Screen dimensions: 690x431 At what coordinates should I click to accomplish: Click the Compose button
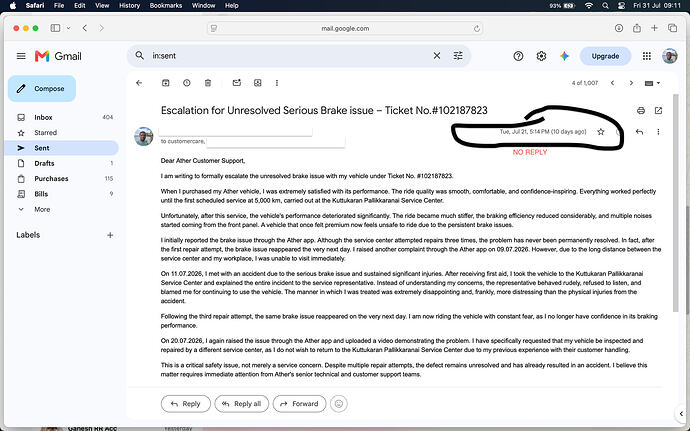click(x=42, y=88)
